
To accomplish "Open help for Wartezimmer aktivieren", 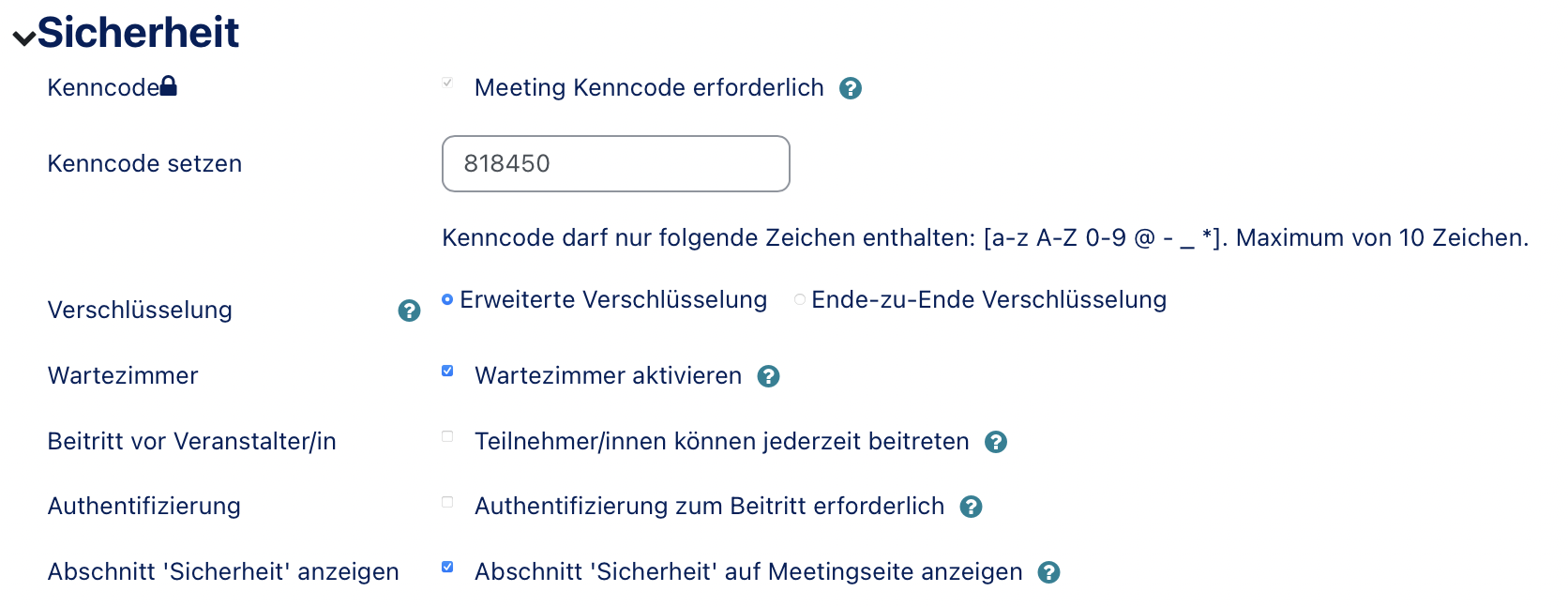I will point(769,376).
